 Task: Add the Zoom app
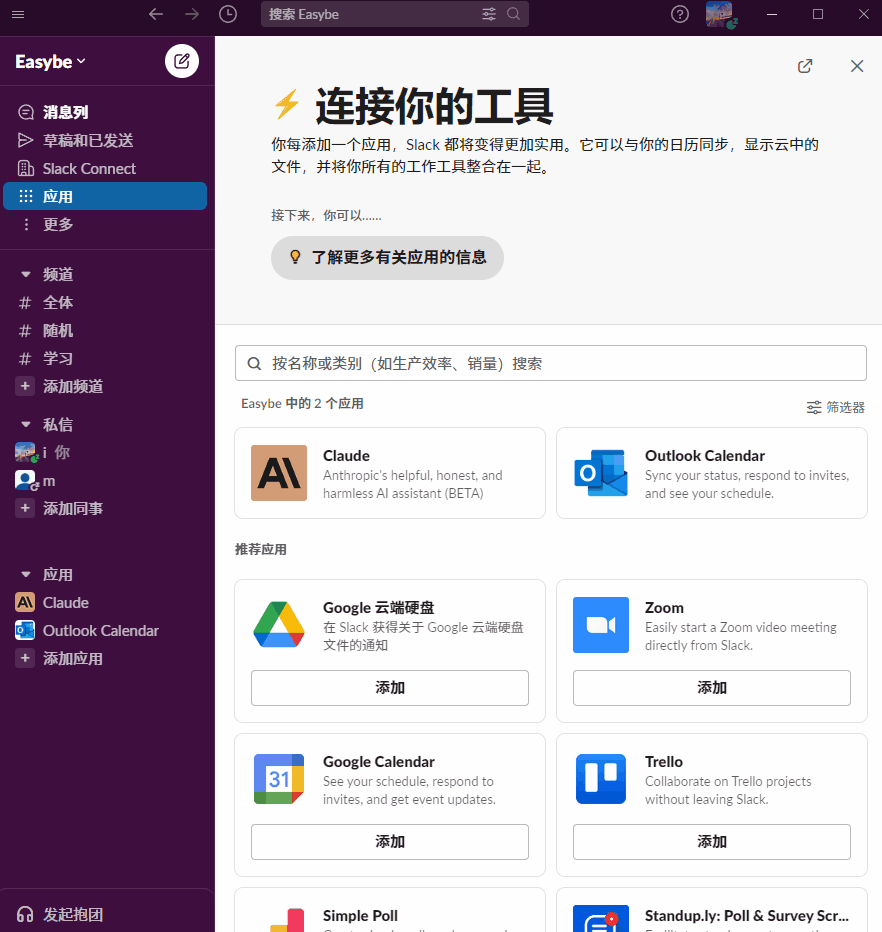point(712,688)
